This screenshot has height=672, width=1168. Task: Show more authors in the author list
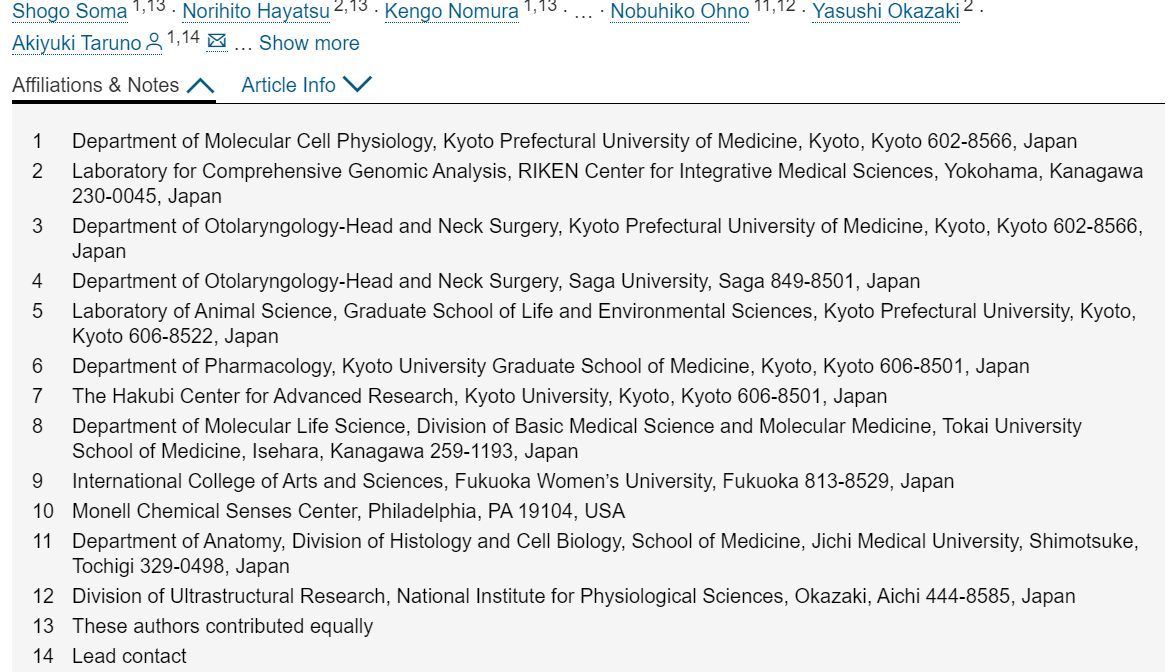coord(309,43)
